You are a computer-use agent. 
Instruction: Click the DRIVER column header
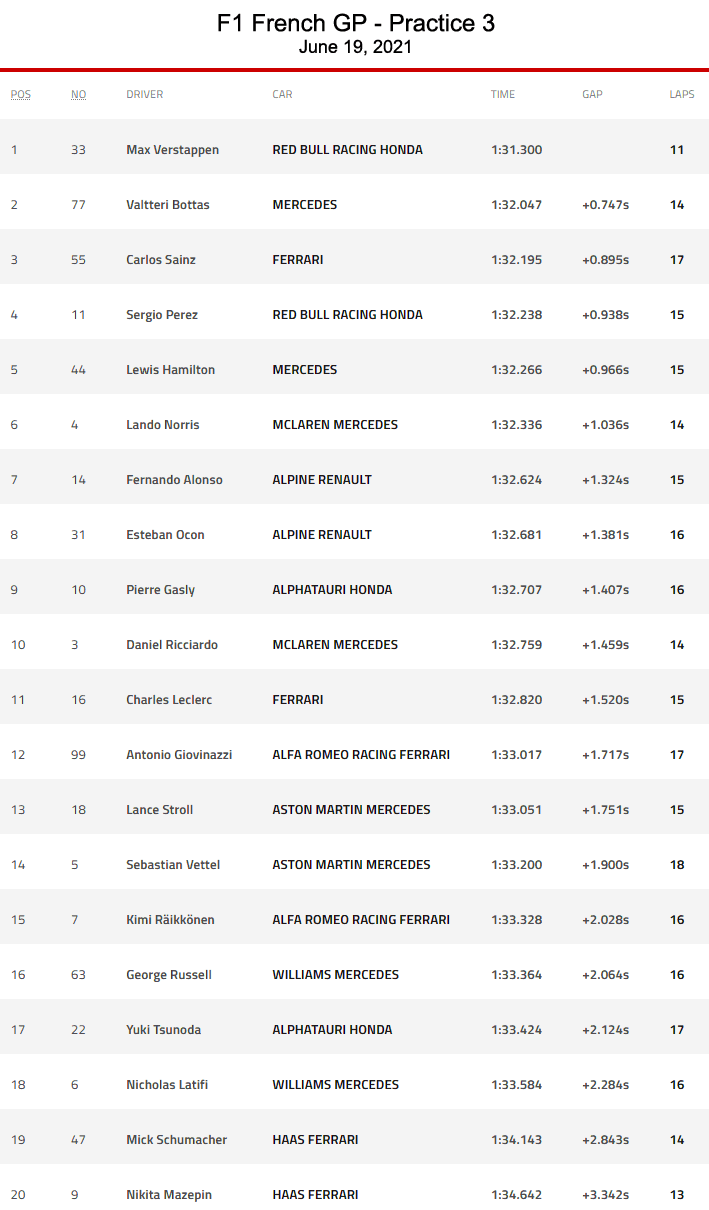point(144,94)
